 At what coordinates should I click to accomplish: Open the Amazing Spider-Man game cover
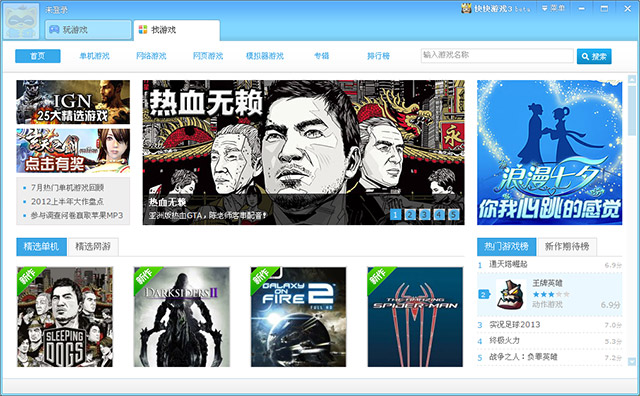415,317
